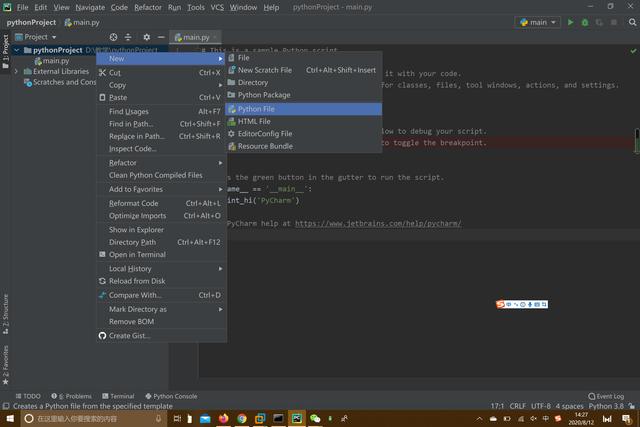Select Resource Bundle entry
The image size is (640, 427).
click(x=303, y=146)
